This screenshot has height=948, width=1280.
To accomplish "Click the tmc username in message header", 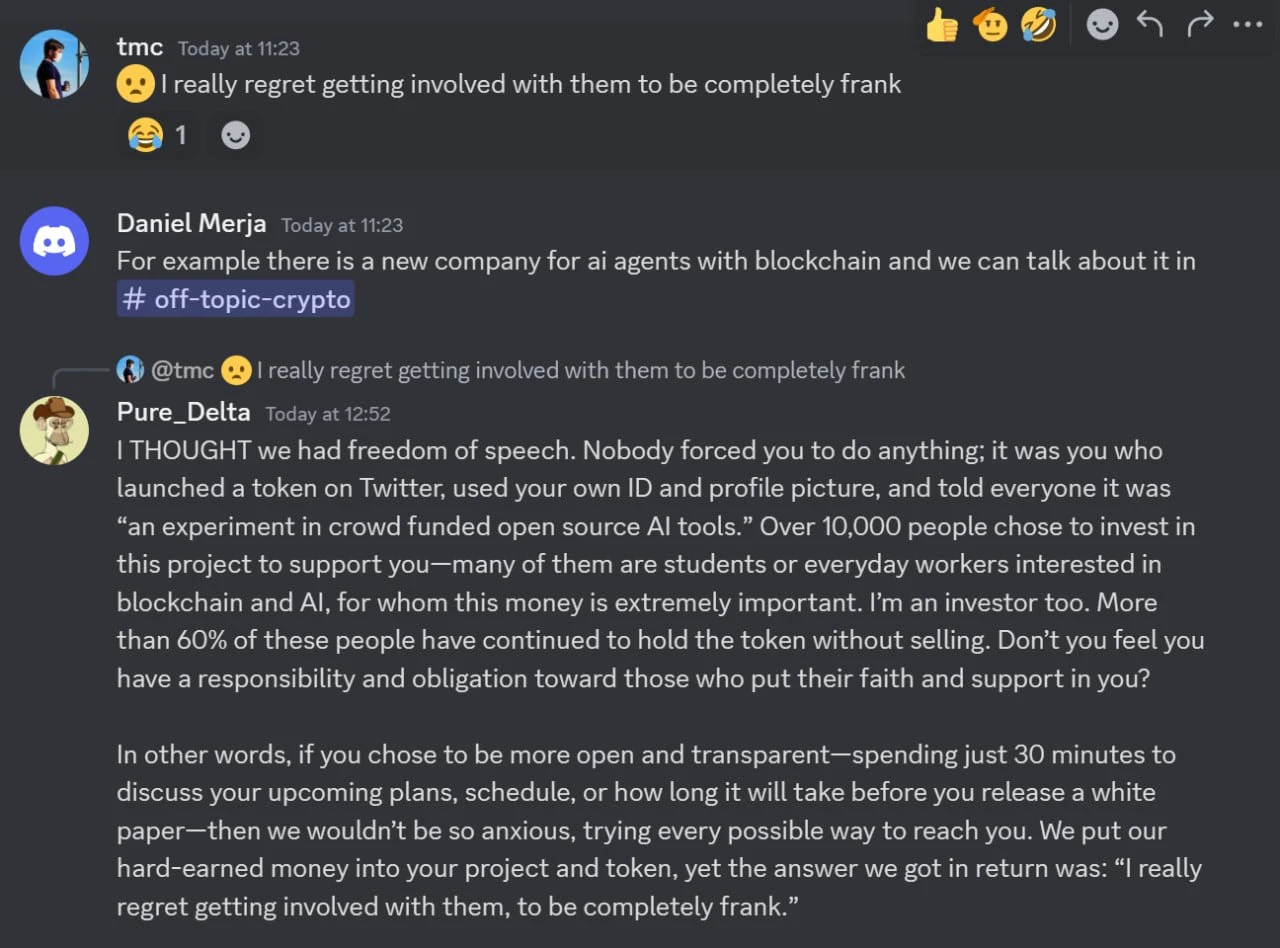I will coord(138,47).
